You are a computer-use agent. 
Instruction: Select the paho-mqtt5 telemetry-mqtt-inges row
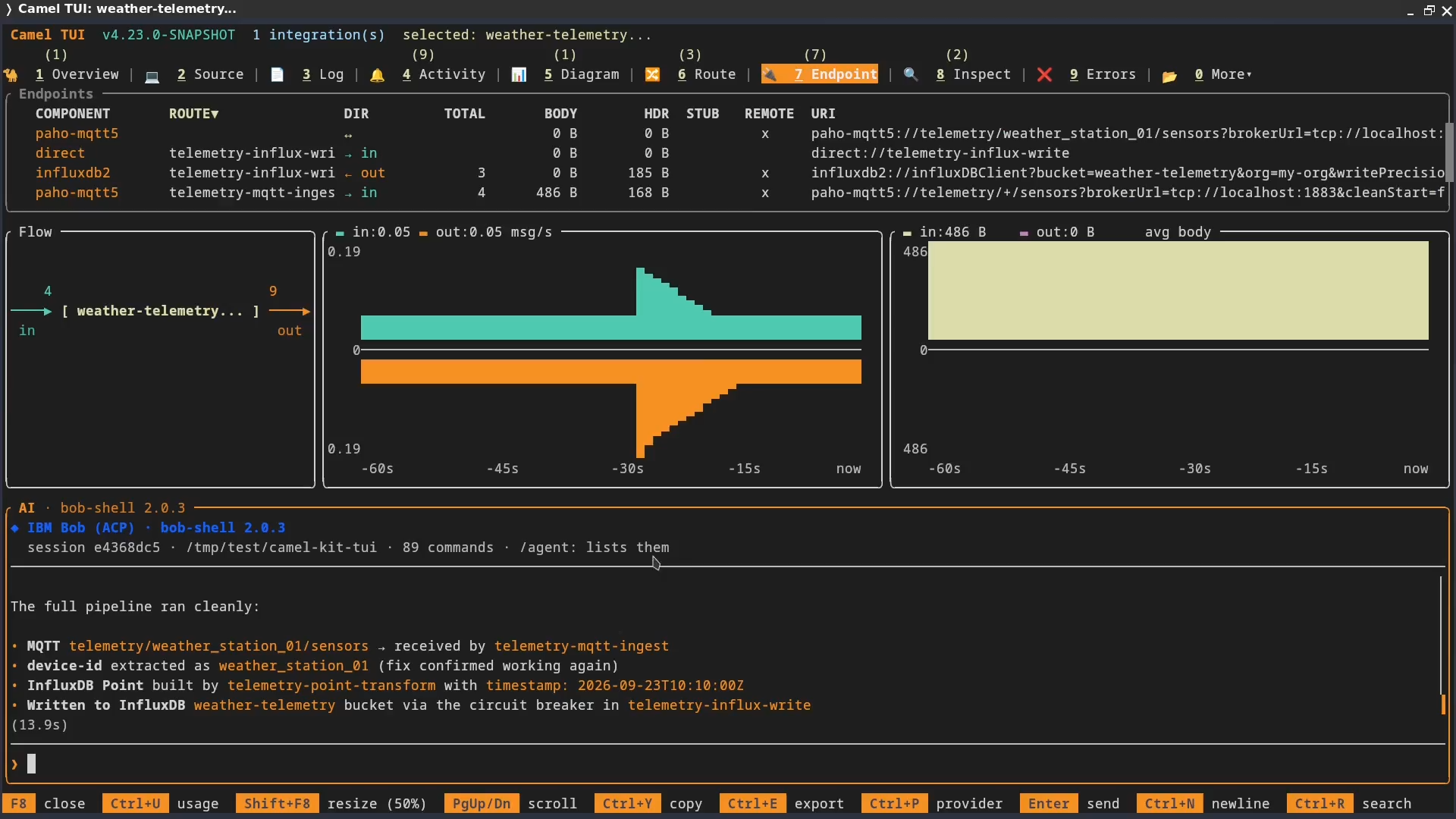(726, 193)
